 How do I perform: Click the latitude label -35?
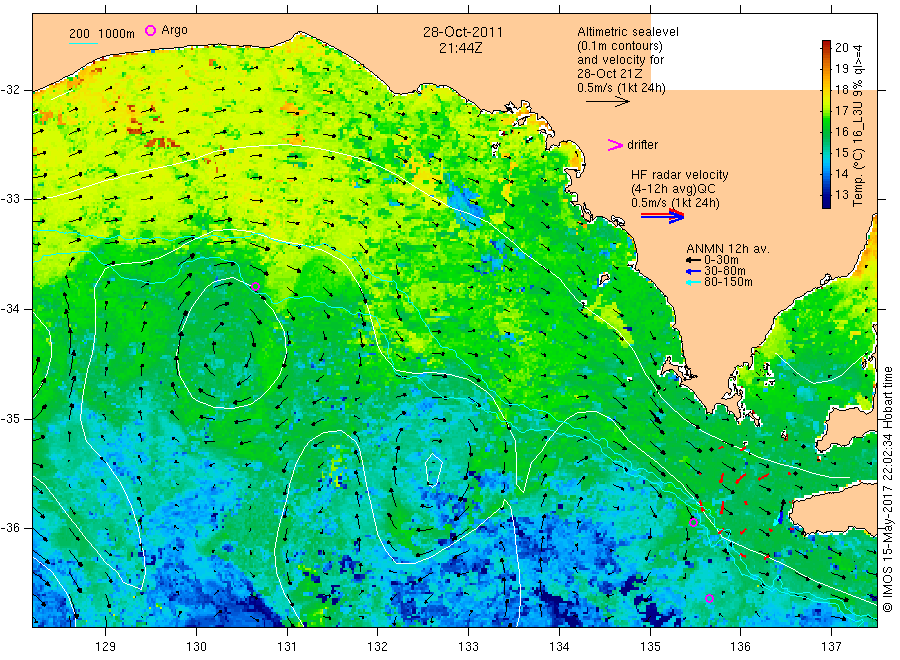tap(10, 419)
